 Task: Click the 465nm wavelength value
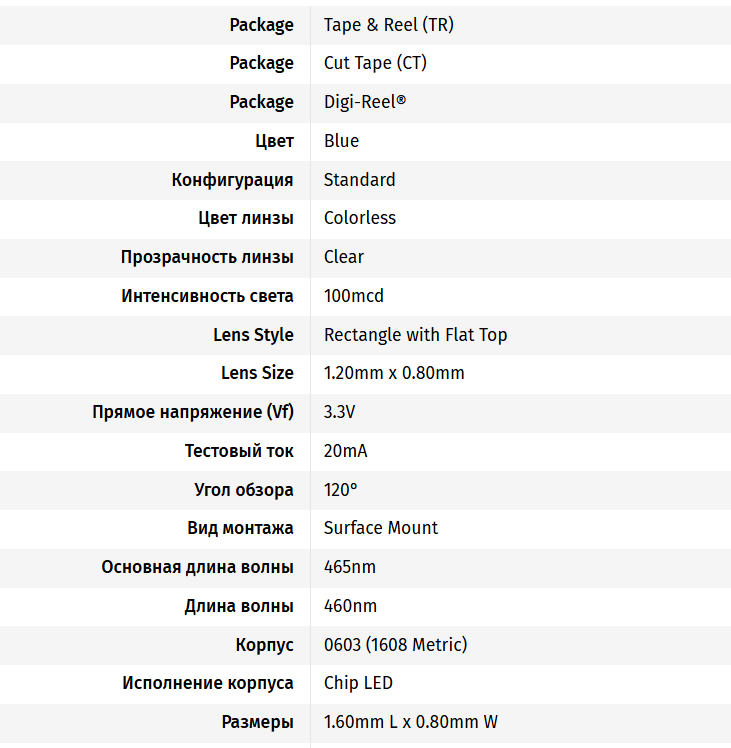(350, 567)
